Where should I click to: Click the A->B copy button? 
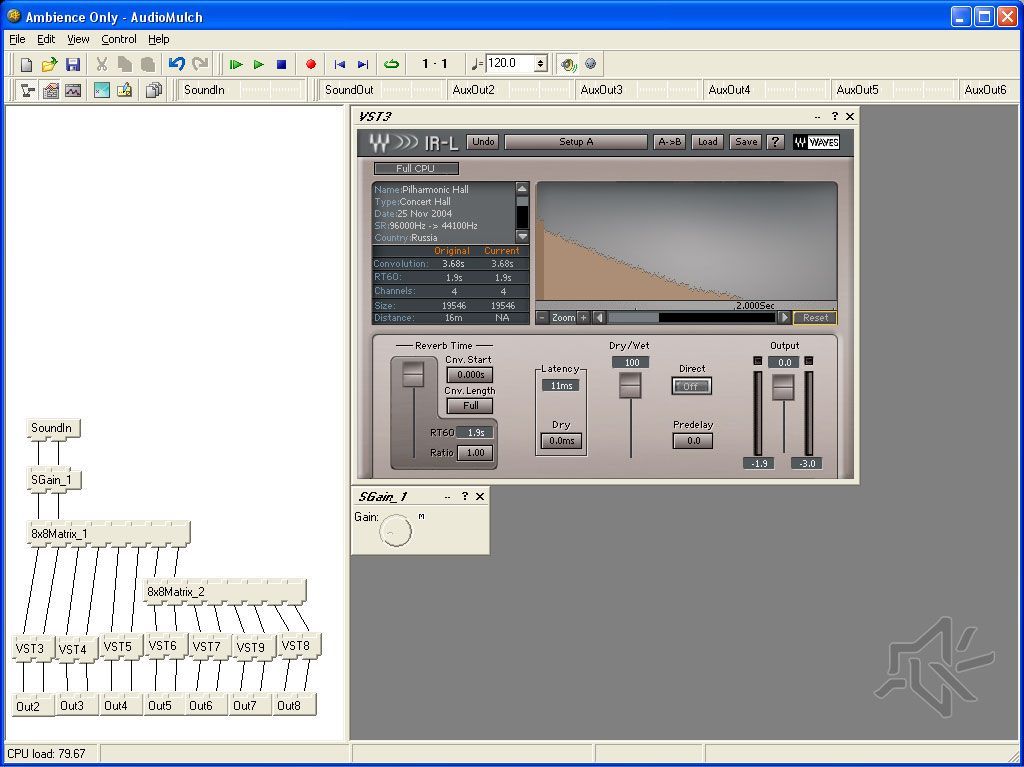tap(669, 142)
